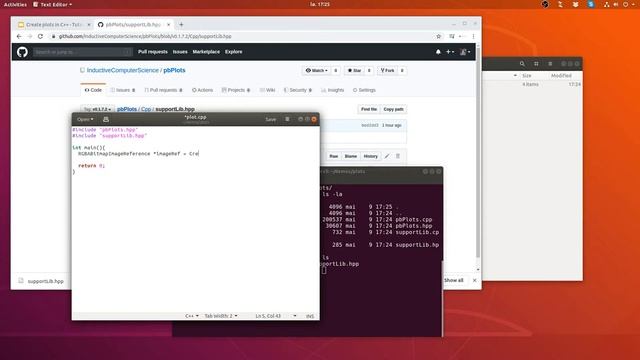The image size is (640, 360).
Task: Click the browser address bar
Action: [243, 36]
